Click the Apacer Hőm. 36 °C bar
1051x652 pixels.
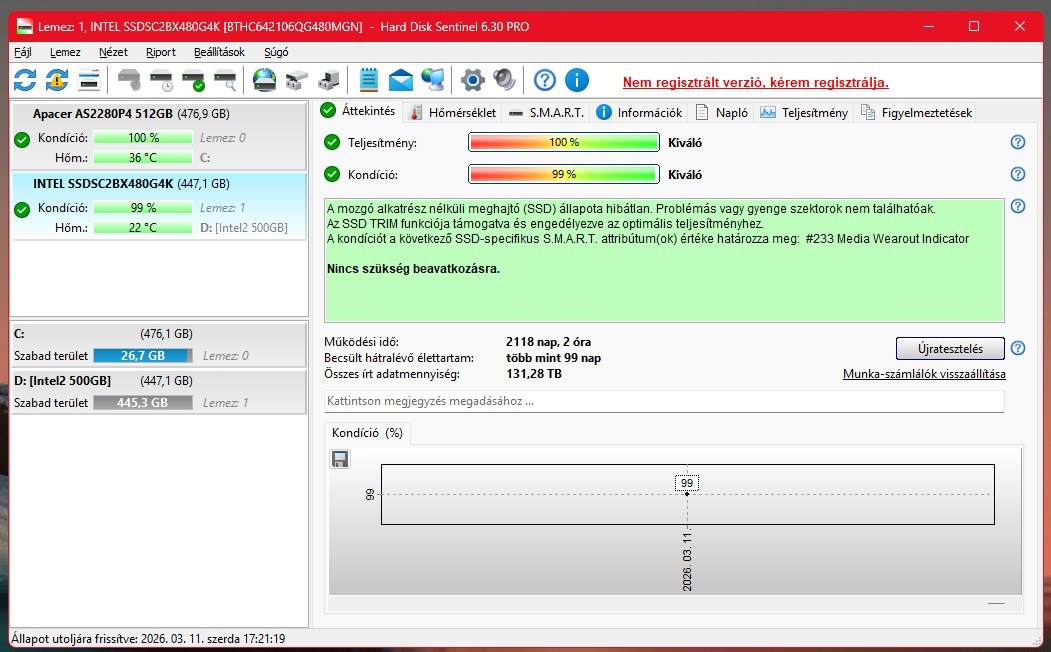[x=143, y=158]
